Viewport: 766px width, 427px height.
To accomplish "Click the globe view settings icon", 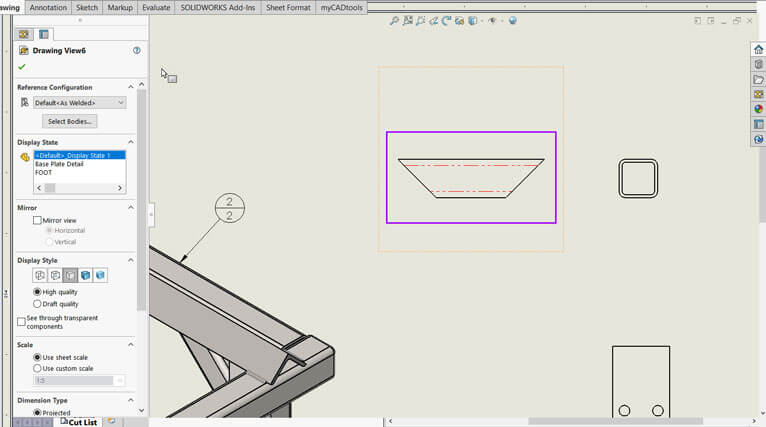I will pyautogui.click(x=512, y=21).
